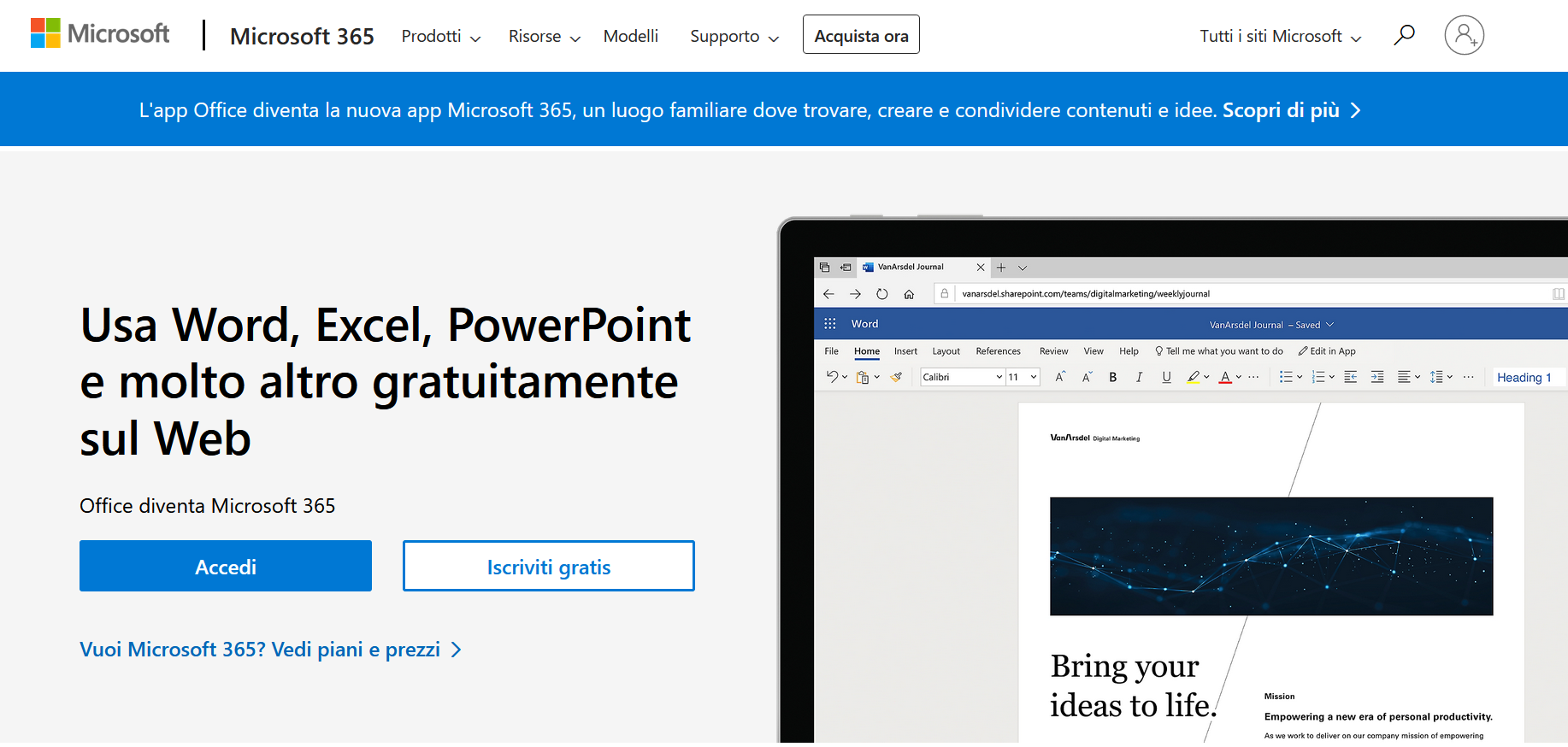Open the Modelli menu item

(x=630, y=36)
